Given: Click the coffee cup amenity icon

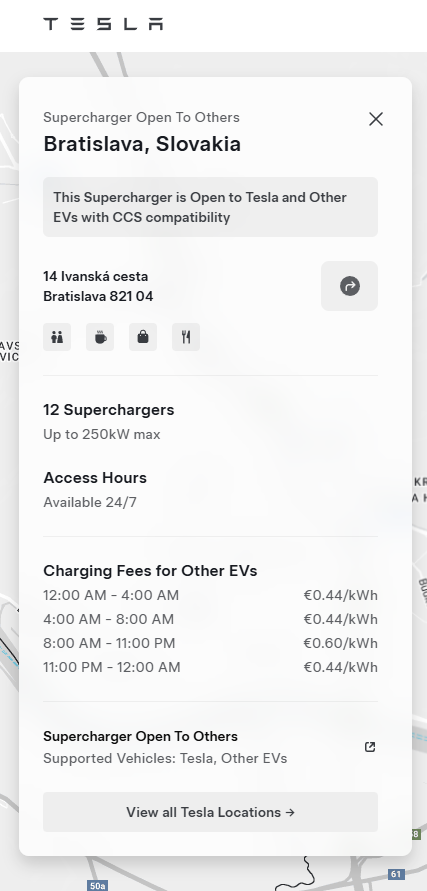Looking at the screenshot, I should click(100, 338).
